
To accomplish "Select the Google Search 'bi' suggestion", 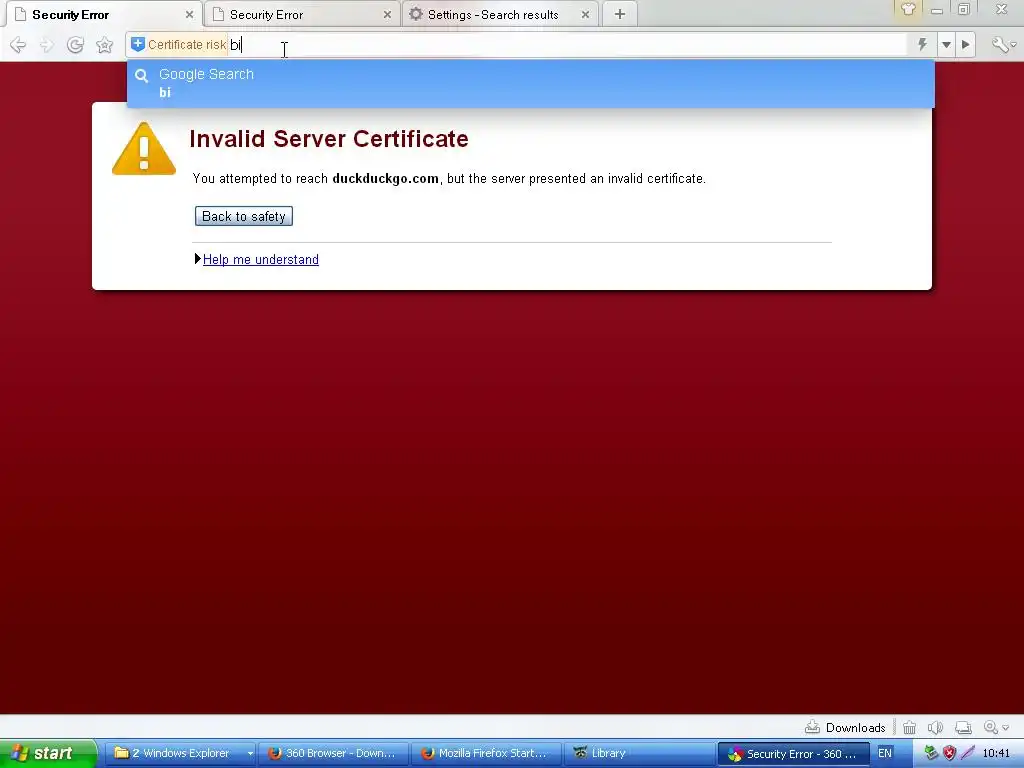I will [530, 84].
